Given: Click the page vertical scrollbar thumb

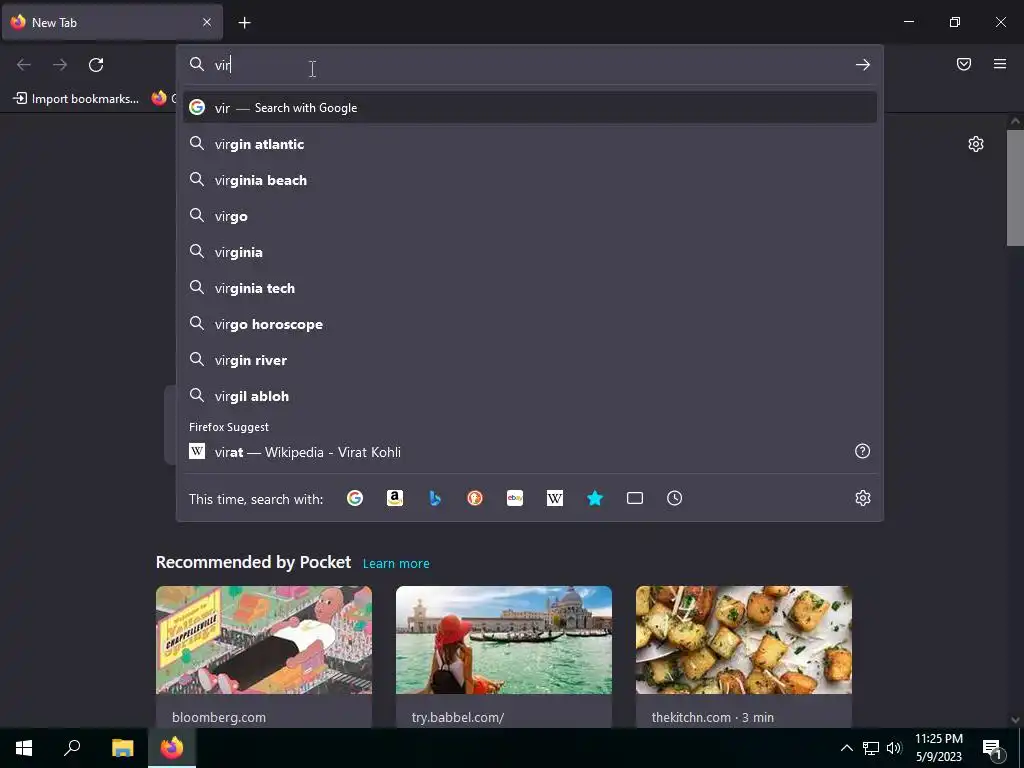Looking at the screenshot, I should tap(1015, 187).
